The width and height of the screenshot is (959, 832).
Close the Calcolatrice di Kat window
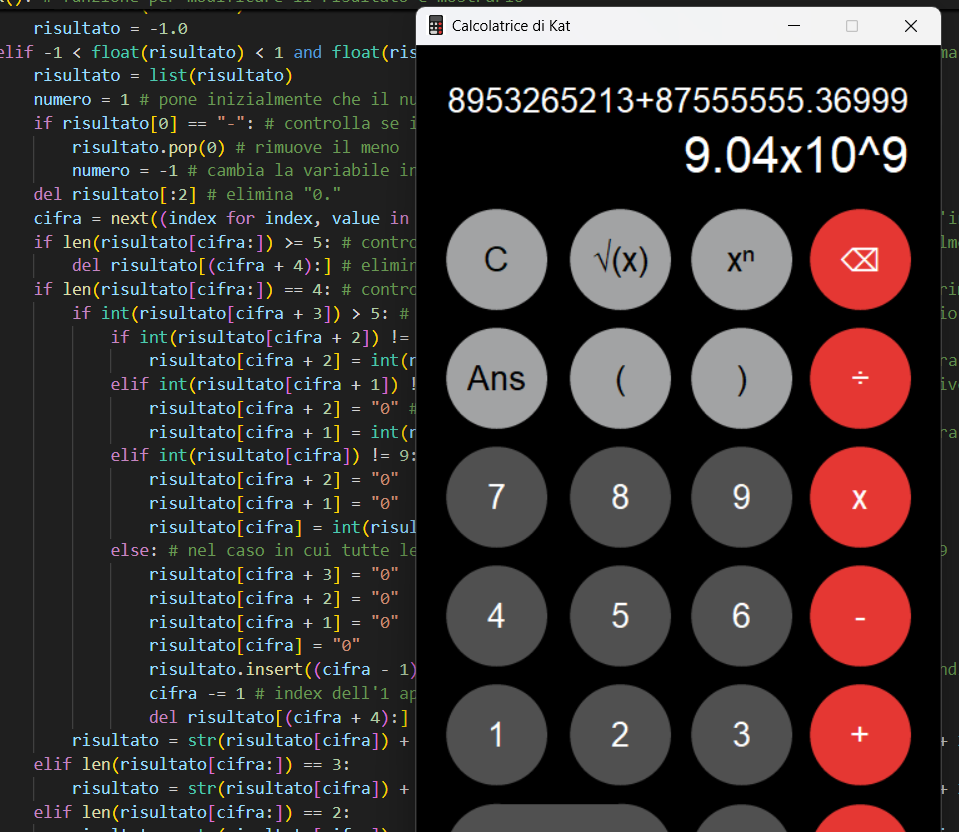[911, 26]
